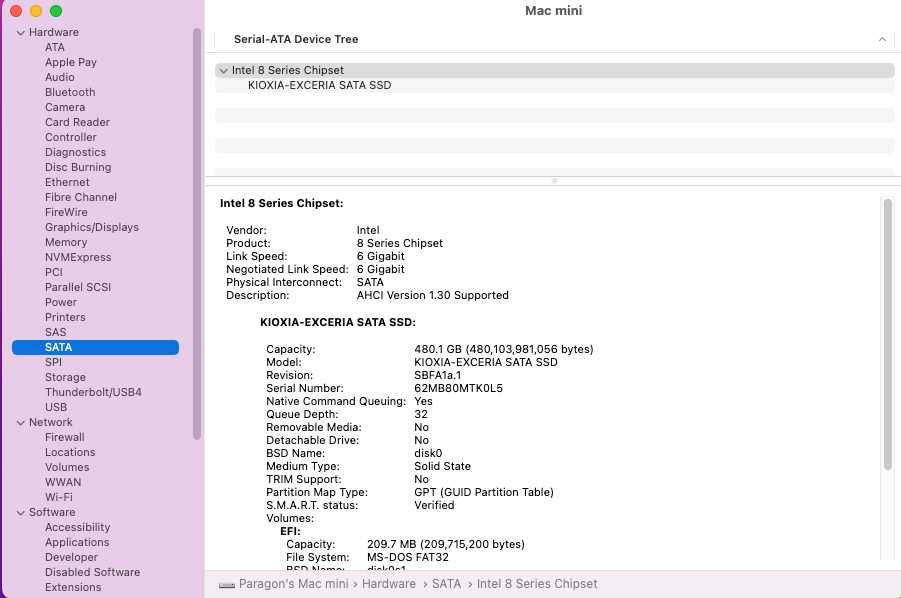Select Accessibility under Software
Viewport: 901px width, 598px height.
click(x=78, y=527)
